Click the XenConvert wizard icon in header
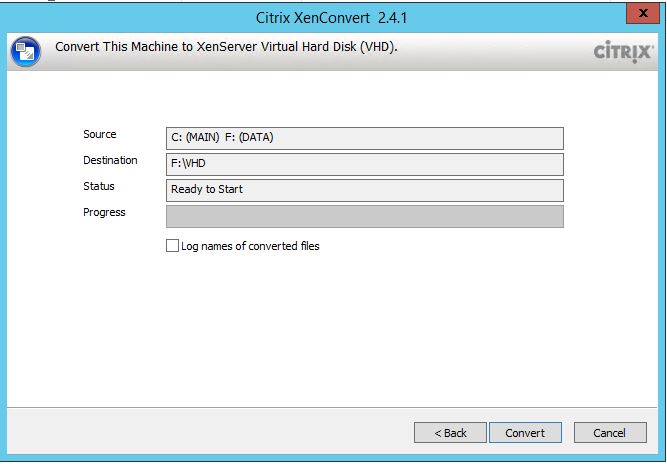Screen dimensions: 667x464 [26, 52]
